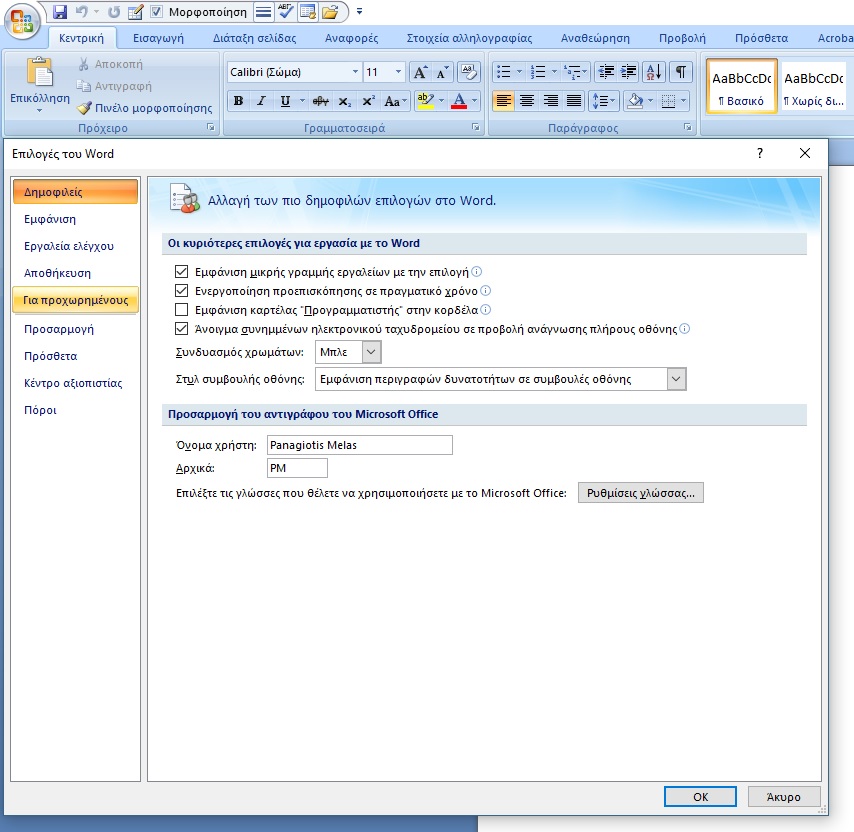Toggle 'Ενεργοποίηση προεπισκόπησης σε πραγματικό χρόνο' checkbox
This screenshot has height=832, width=854.
click(x=181, y=291)
